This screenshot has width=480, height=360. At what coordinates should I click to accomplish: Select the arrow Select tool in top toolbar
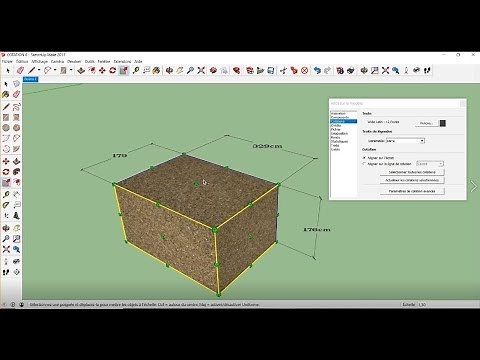8,70
